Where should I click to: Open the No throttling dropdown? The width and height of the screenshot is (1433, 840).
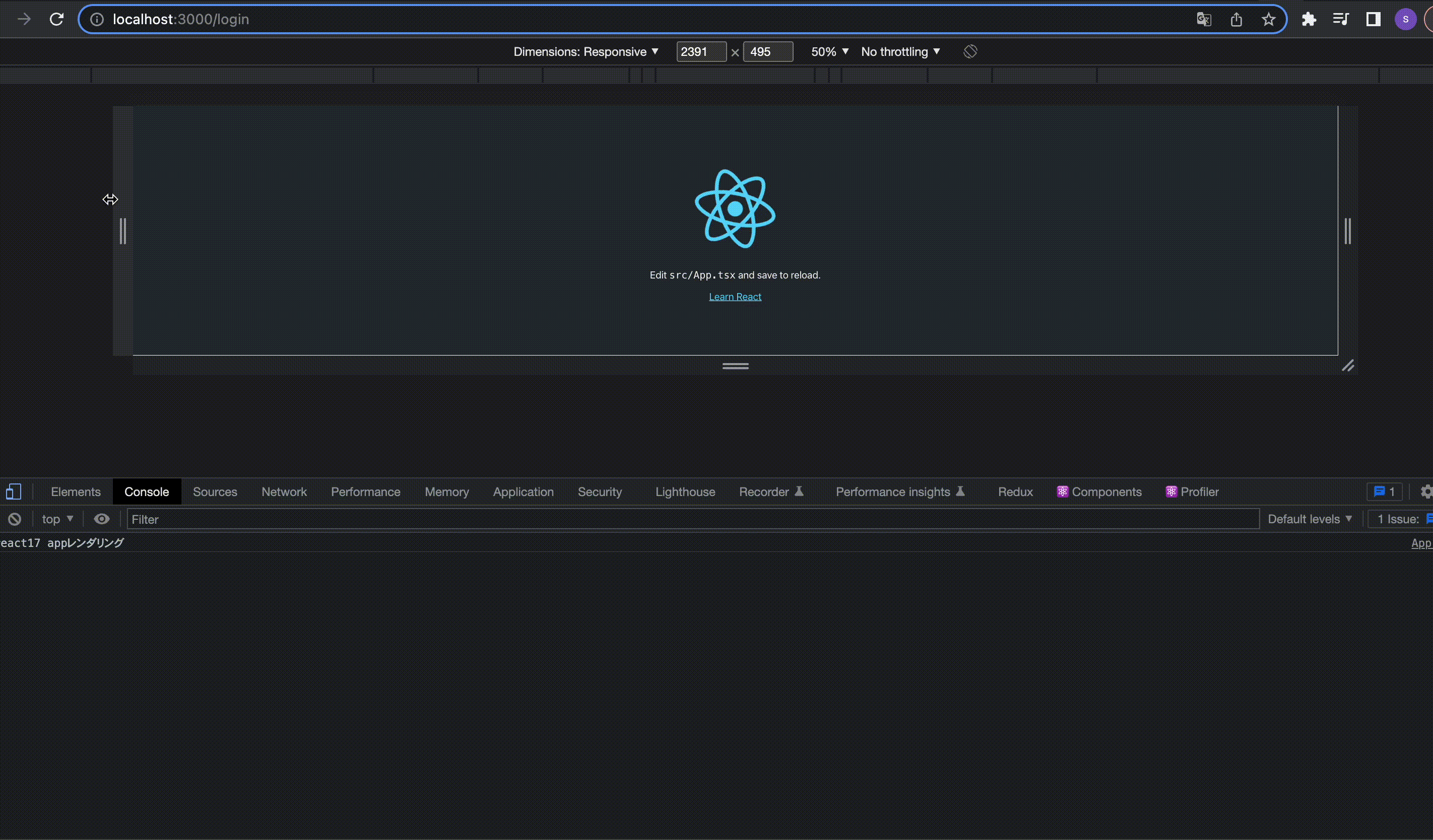900,52
